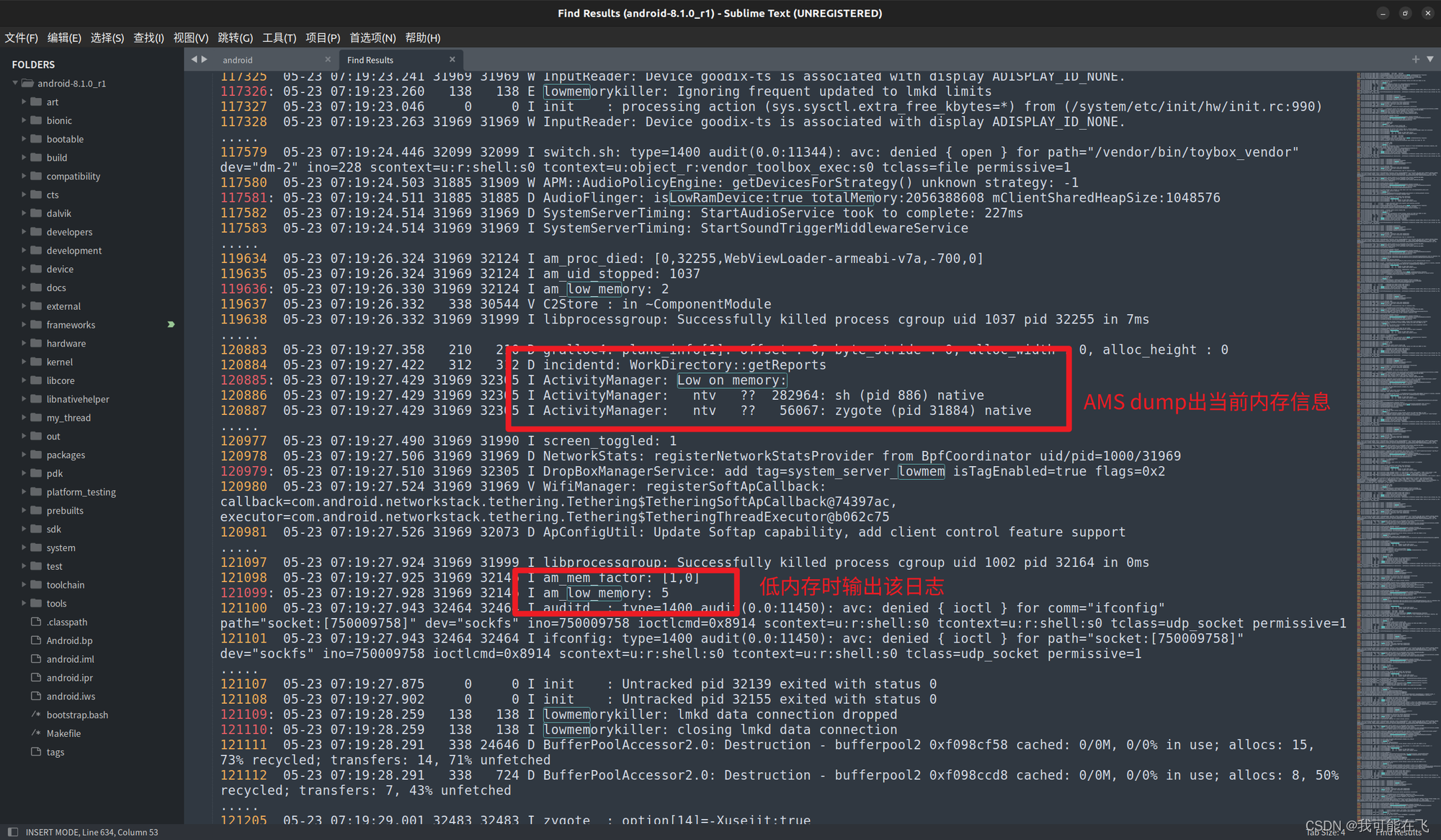Click match line number 121099 in gutter

tap(244, 593)
